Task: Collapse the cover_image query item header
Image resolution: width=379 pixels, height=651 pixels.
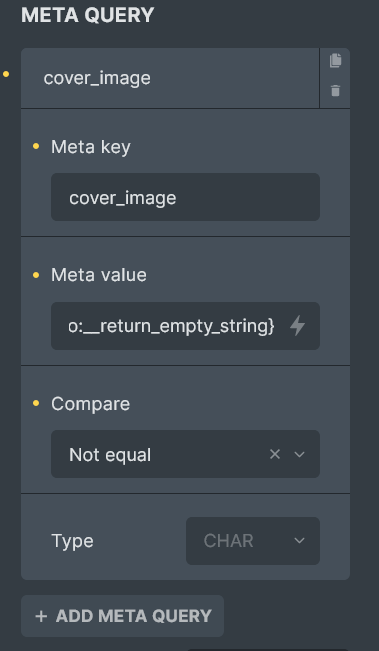Action: [x=170, y=78]
